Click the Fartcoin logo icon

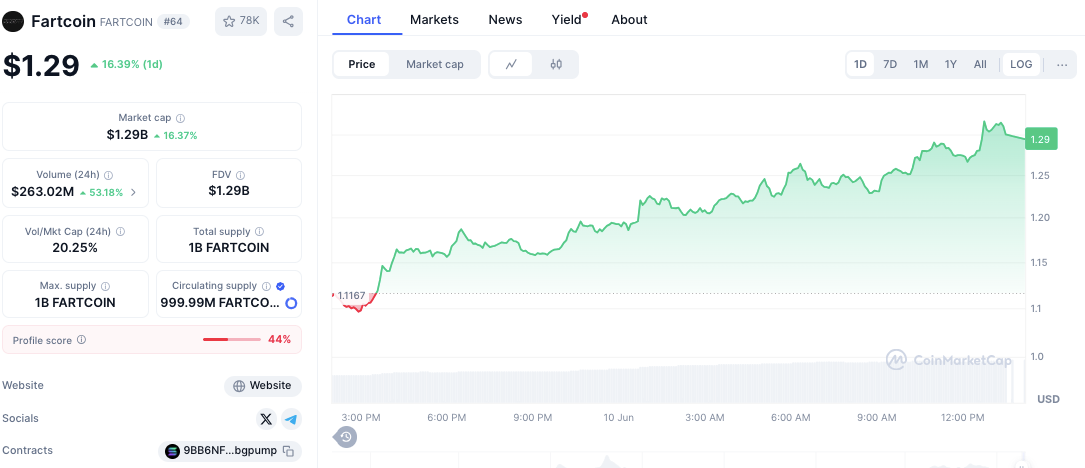13,21
